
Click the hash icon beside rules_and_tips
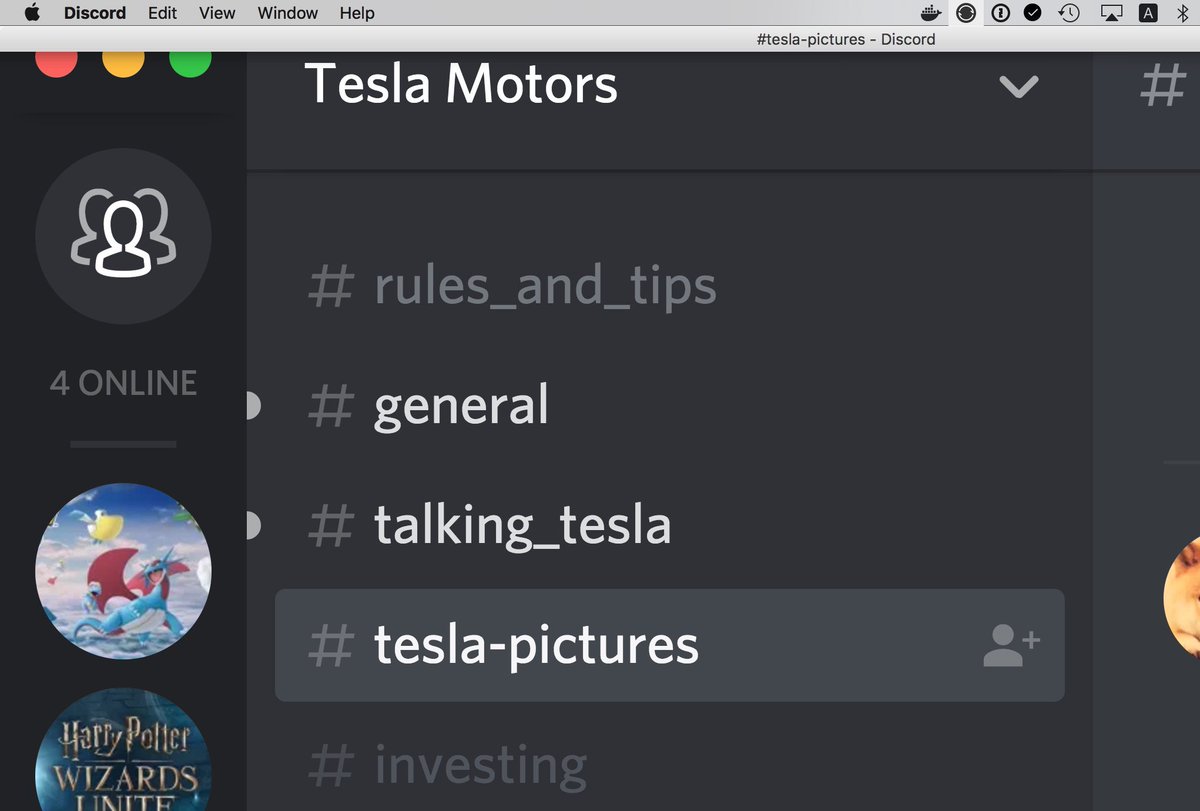(x=331, y=286)
